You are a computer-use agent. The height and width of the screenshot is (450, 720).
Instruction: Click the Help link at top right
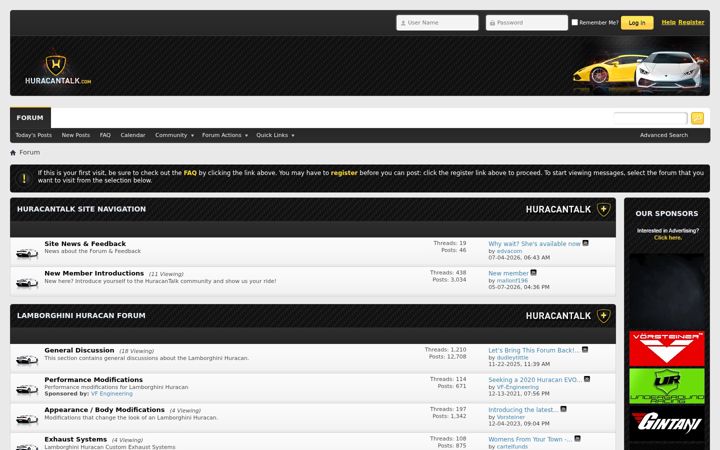tap(668, 22)
